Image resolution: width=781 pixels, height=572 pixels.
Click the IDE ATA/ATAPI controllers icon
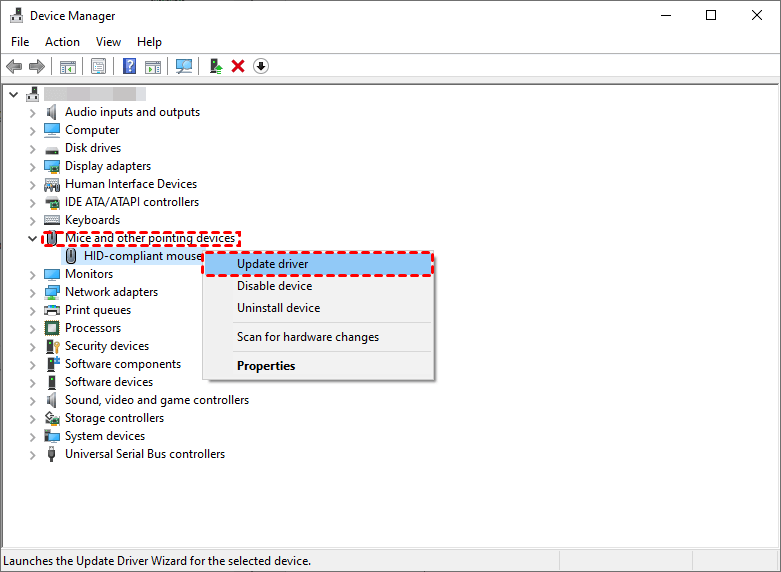[x=52, y=202]
